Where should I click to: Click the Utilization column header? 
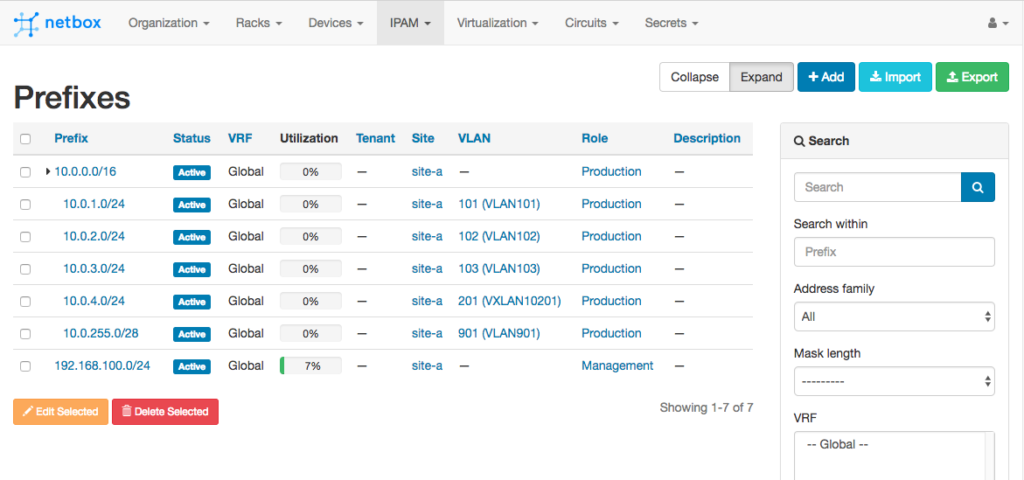click(x=309, y=138)
